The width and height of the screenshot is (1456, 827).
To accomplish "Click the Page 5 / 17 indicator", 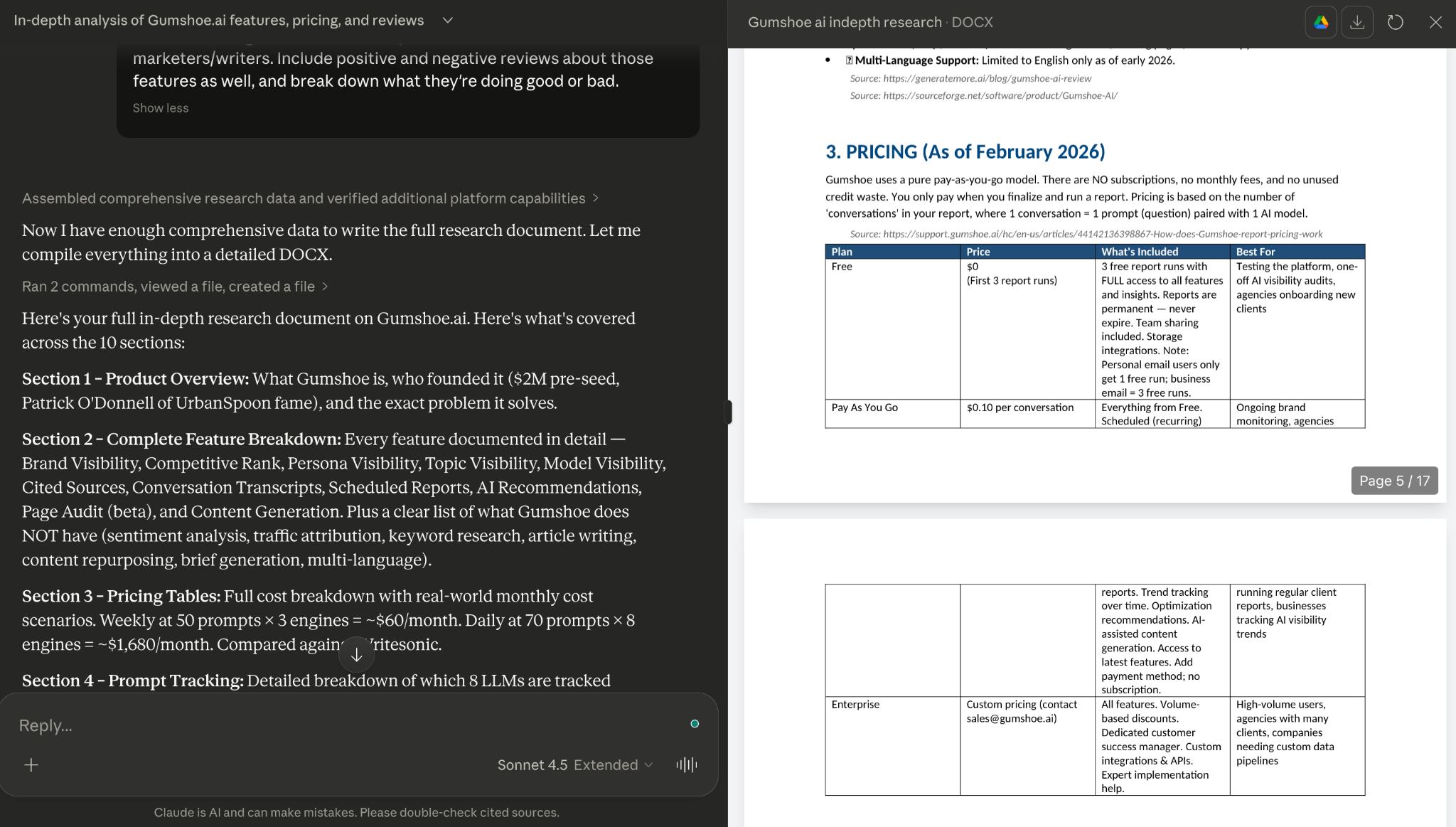I will tap(1394, 481).
